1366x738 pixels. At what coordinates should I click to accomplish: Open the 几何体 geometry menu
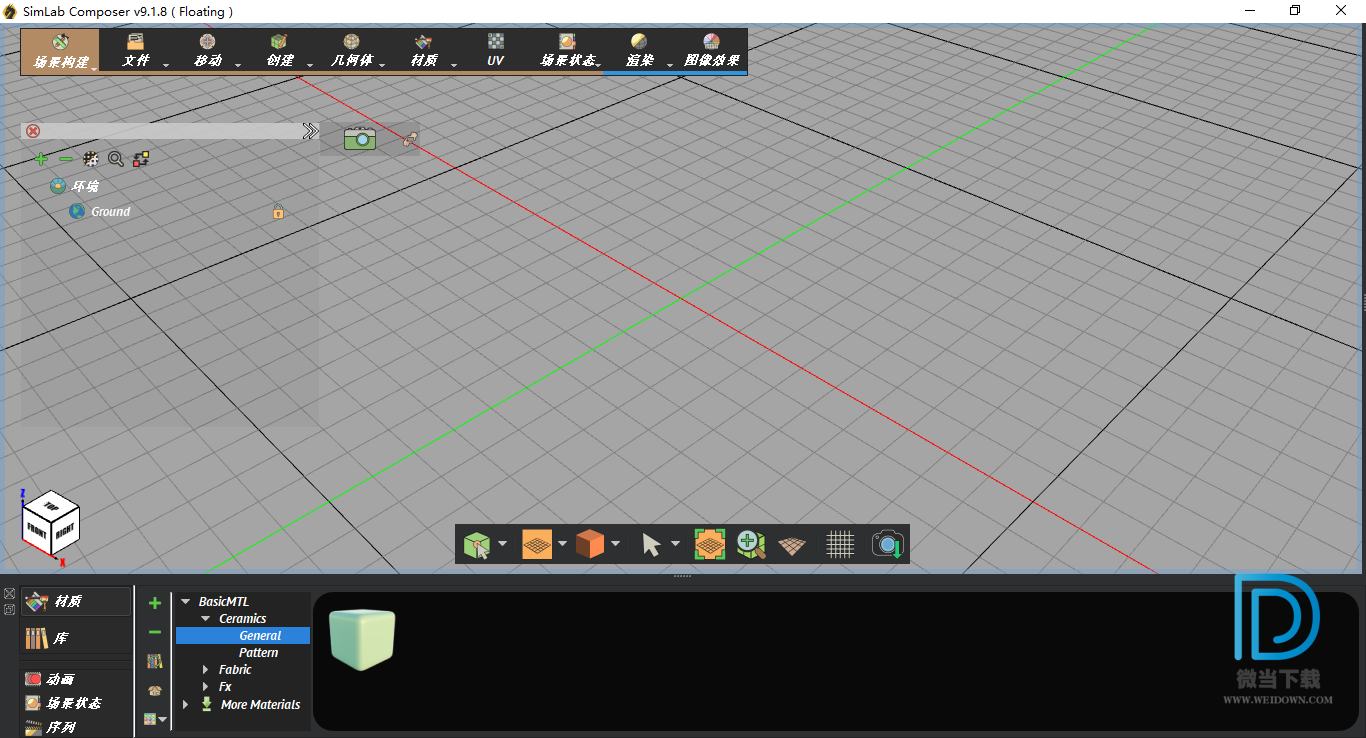click(x=352, y=51)
